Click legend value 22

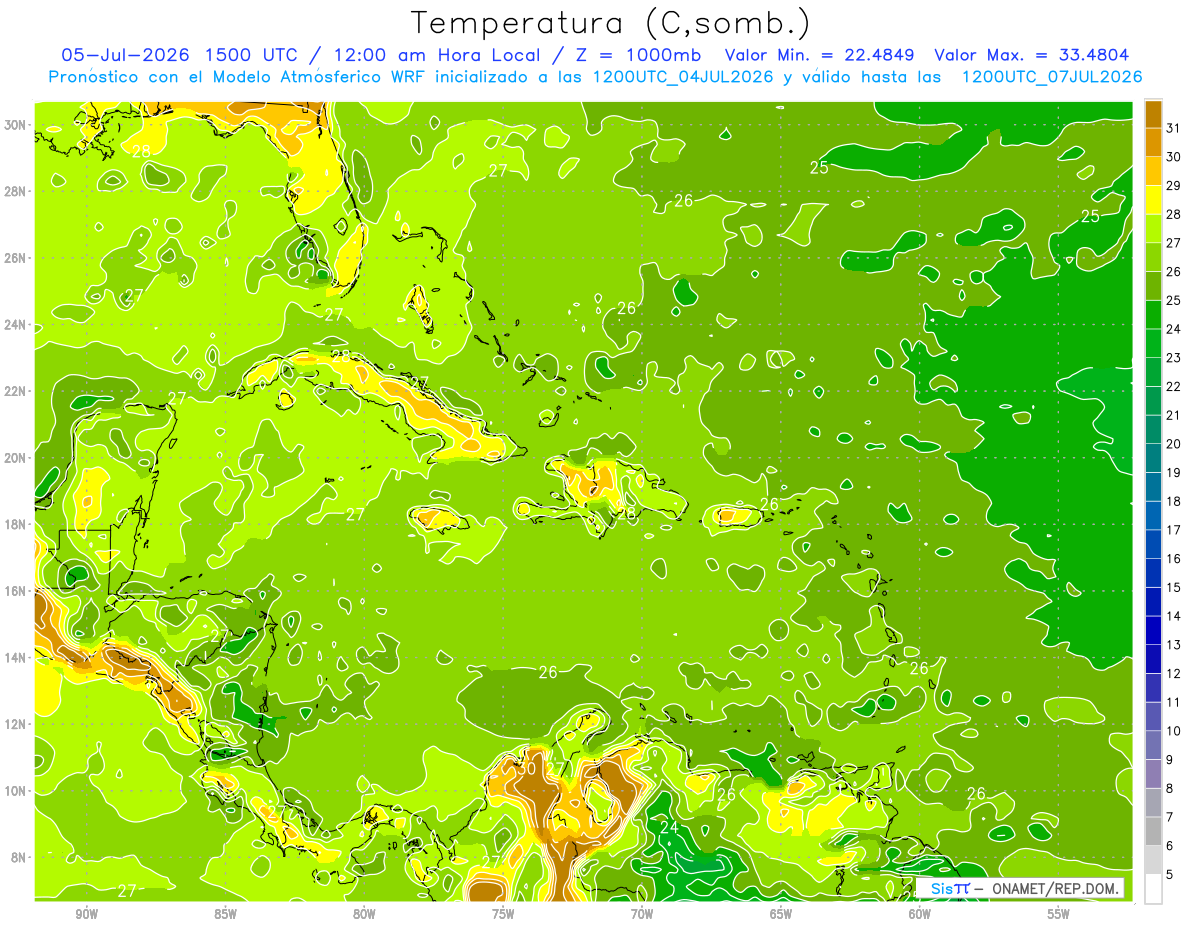click(x=1174, y=386)
